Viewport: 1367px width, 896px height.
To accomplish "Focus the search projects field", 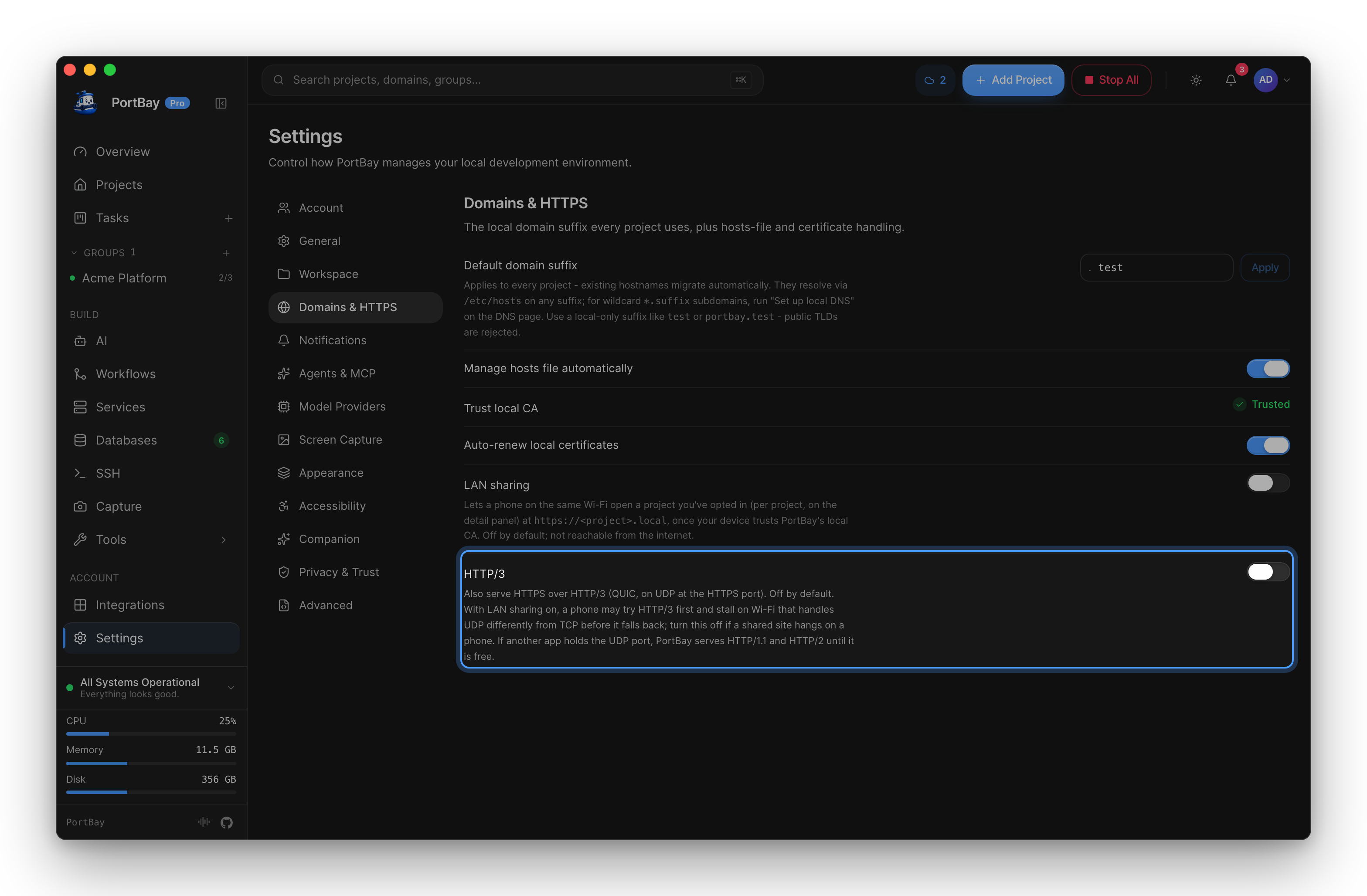I will coord(512,81).
